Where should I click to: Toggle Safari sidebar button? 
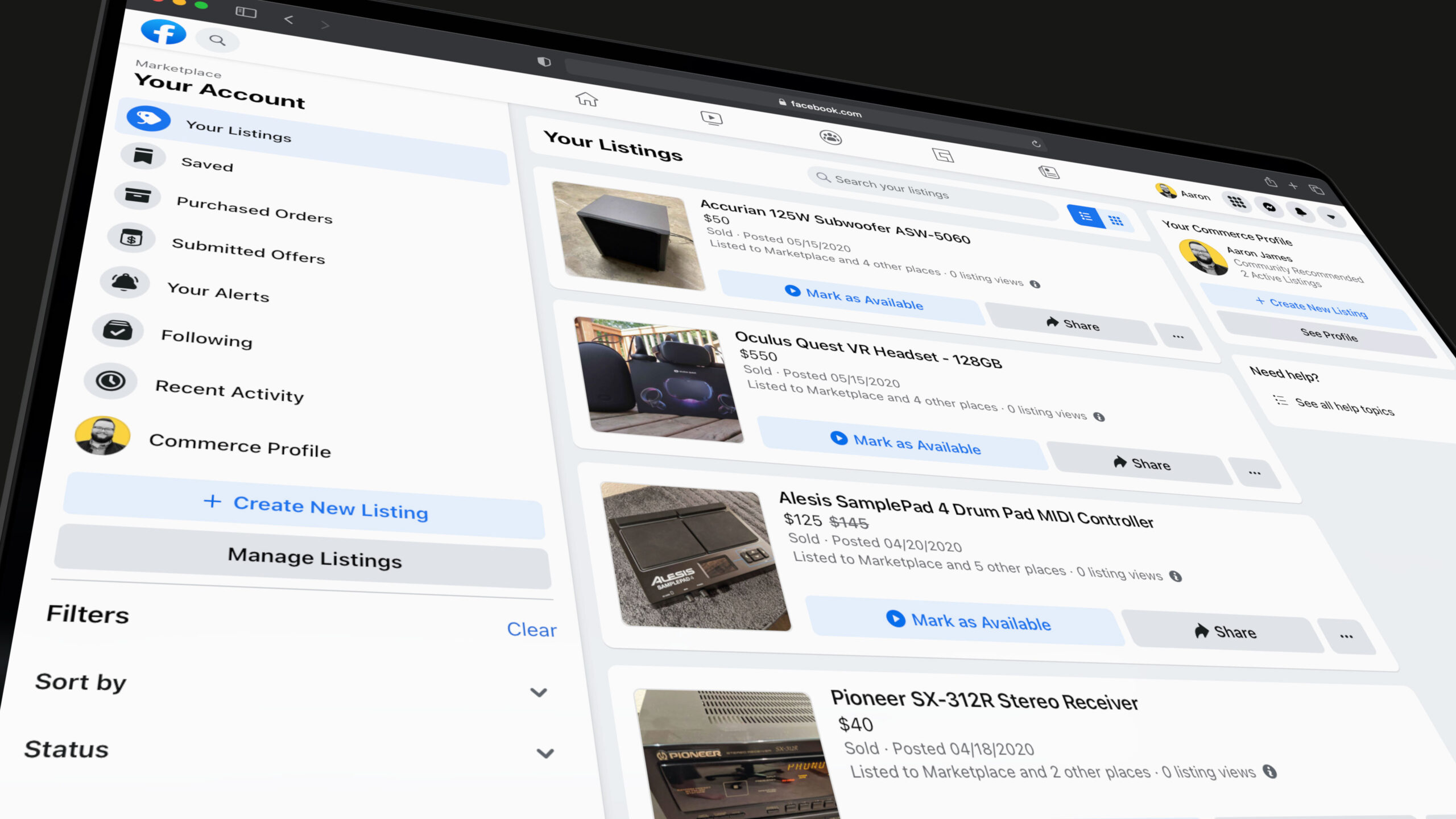(246, 12)
